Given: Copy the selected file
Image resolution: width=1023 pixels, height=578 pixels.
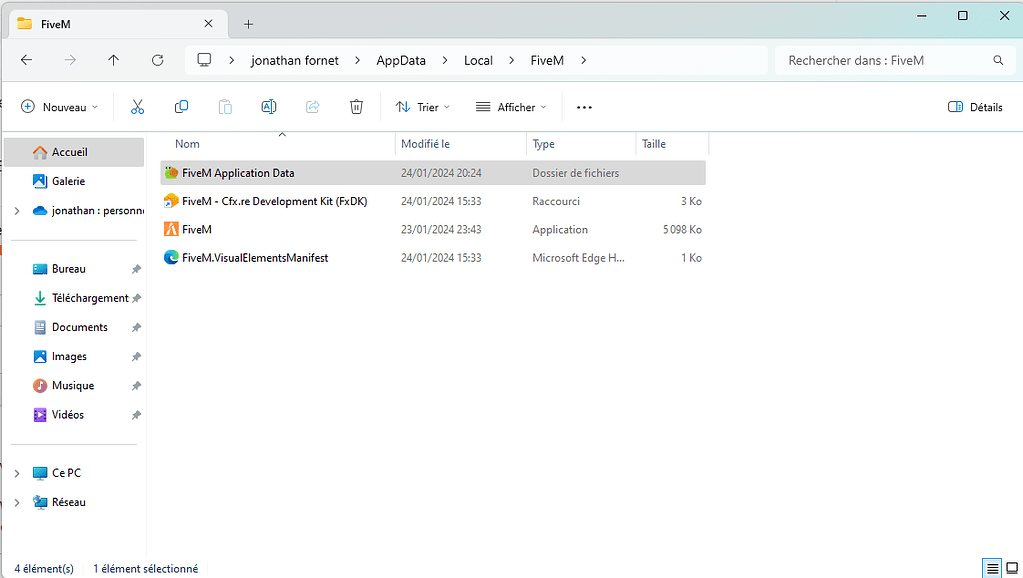Looking at the screenshot, I should (181, 107).
